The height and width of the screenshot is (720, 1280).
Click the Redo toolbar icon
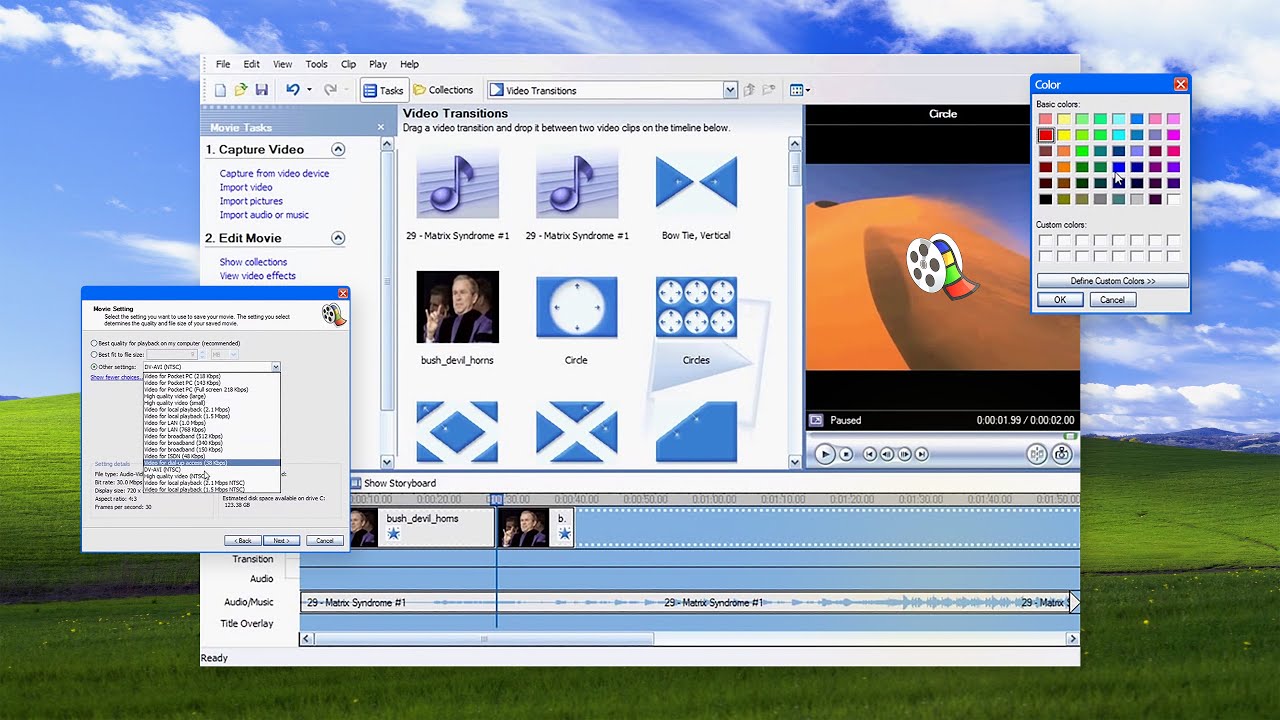pyautogui.click(x=330, y=90)
